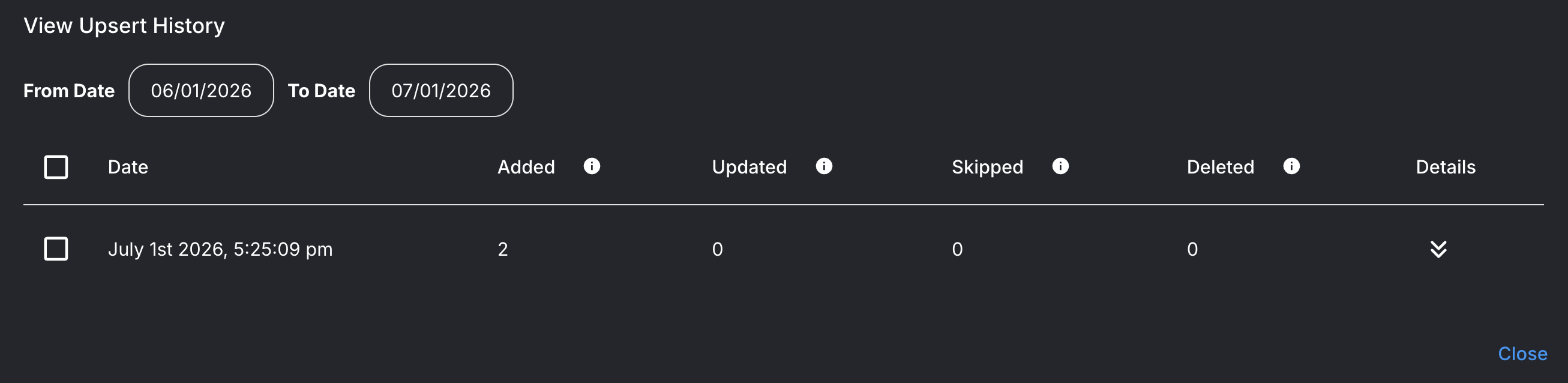Click the From Date label
The width and height of the screenshot is (1568, 383).
pos(69,91)
